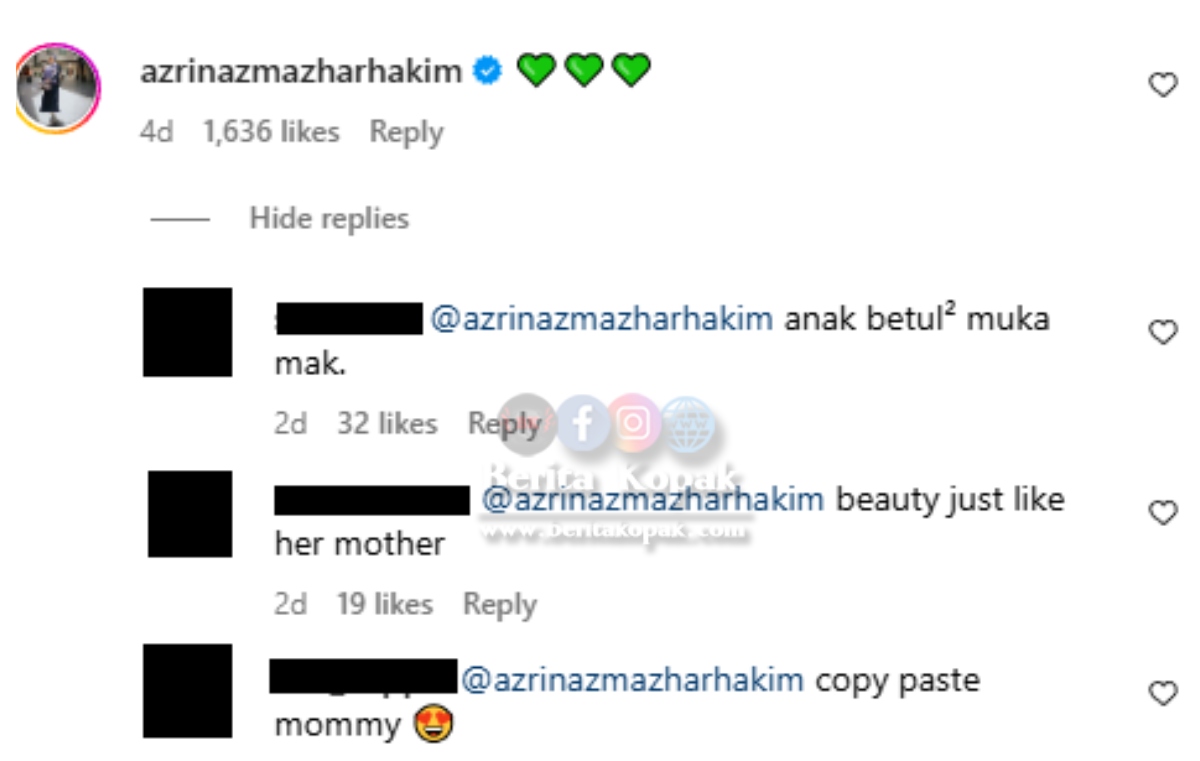Open the @azrinazmazharhakim mention in second reply
Screen dimensions: 1200x761
pos(654,498)
